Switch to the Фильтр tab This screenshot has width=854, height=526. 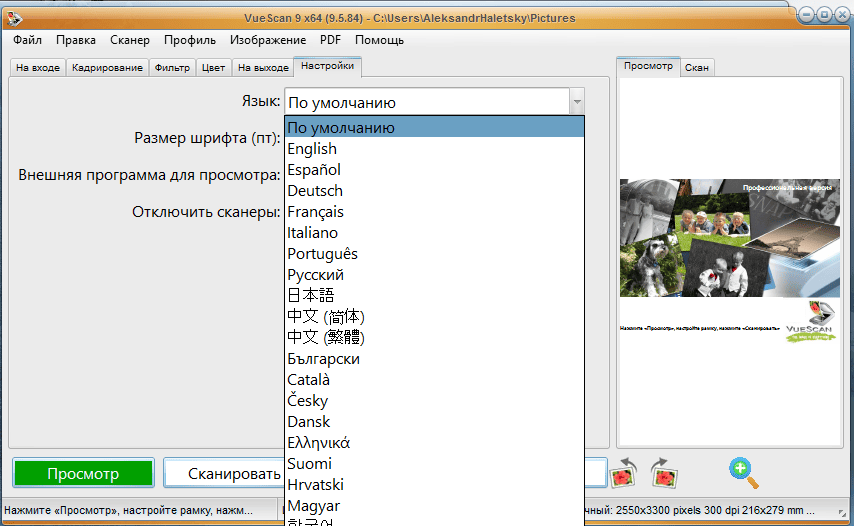tap(173, 68)
